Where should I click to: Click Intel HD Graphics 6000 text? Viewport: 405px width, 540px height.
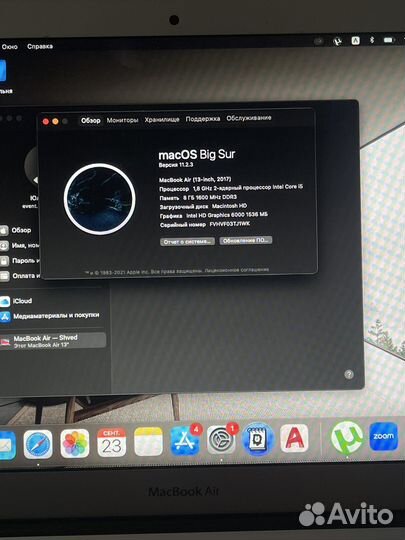(x=227, y=215)
